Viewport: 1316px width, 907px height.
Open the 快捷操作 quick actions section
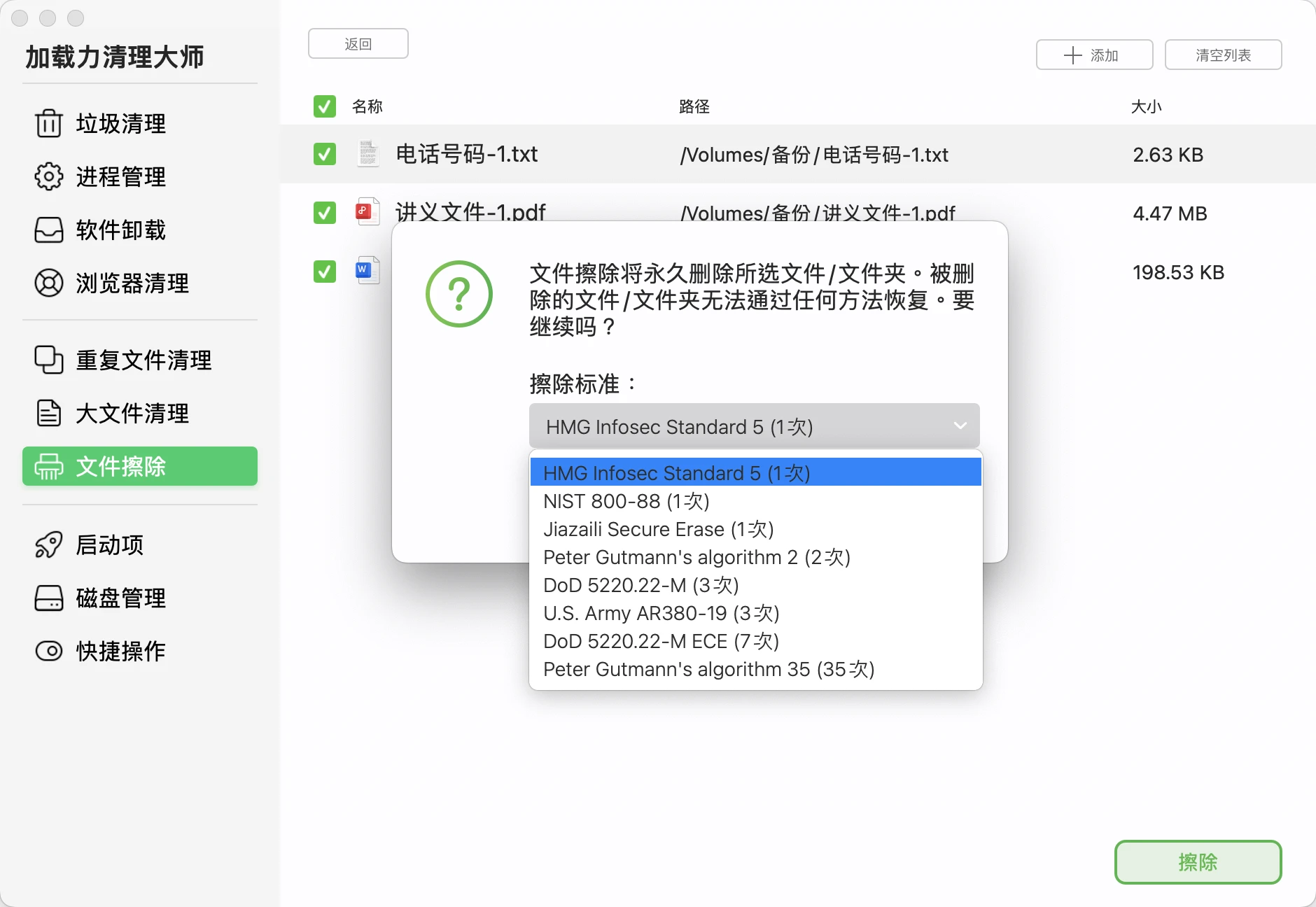[x=120, y=650]
